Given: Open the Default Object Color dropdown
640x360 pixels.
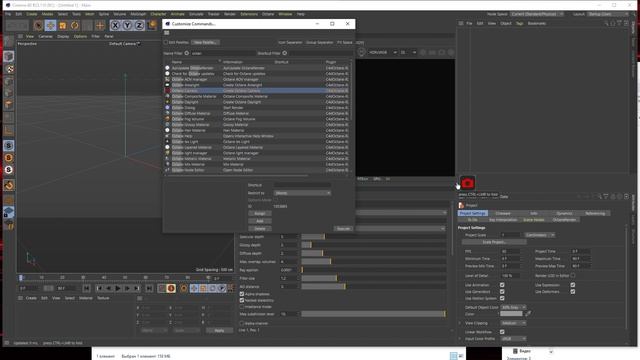Looking at the screenshot, I should [x=513, y=307].
